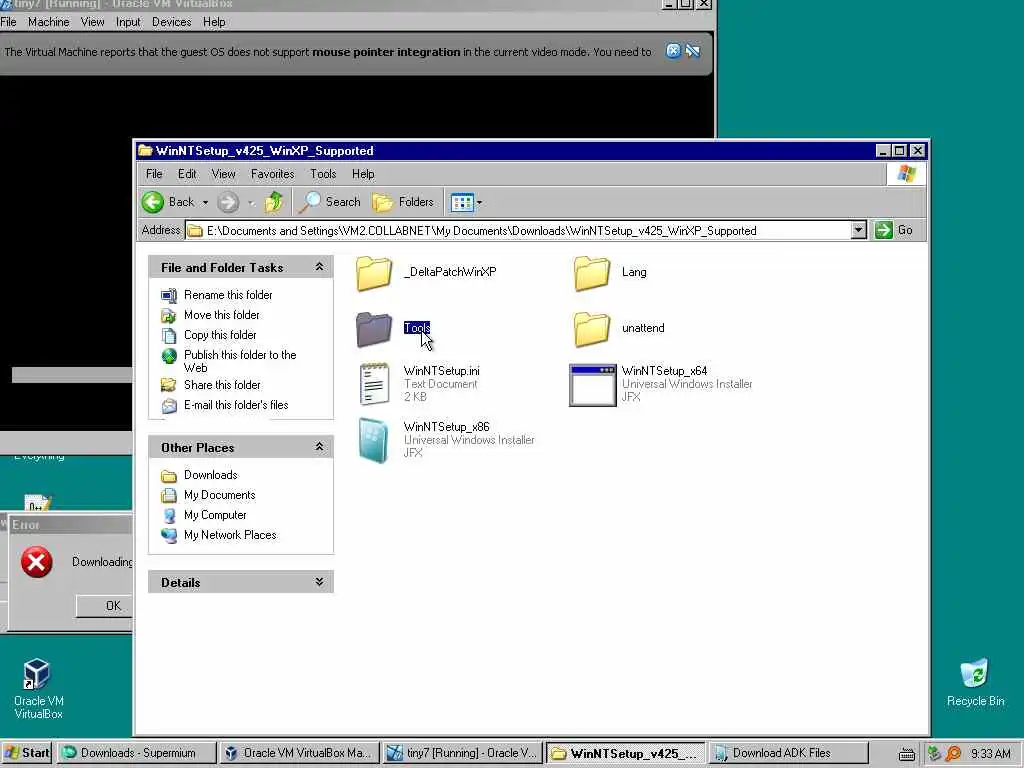Open VirtualBox window Input menu

click(x=128, y=22)
